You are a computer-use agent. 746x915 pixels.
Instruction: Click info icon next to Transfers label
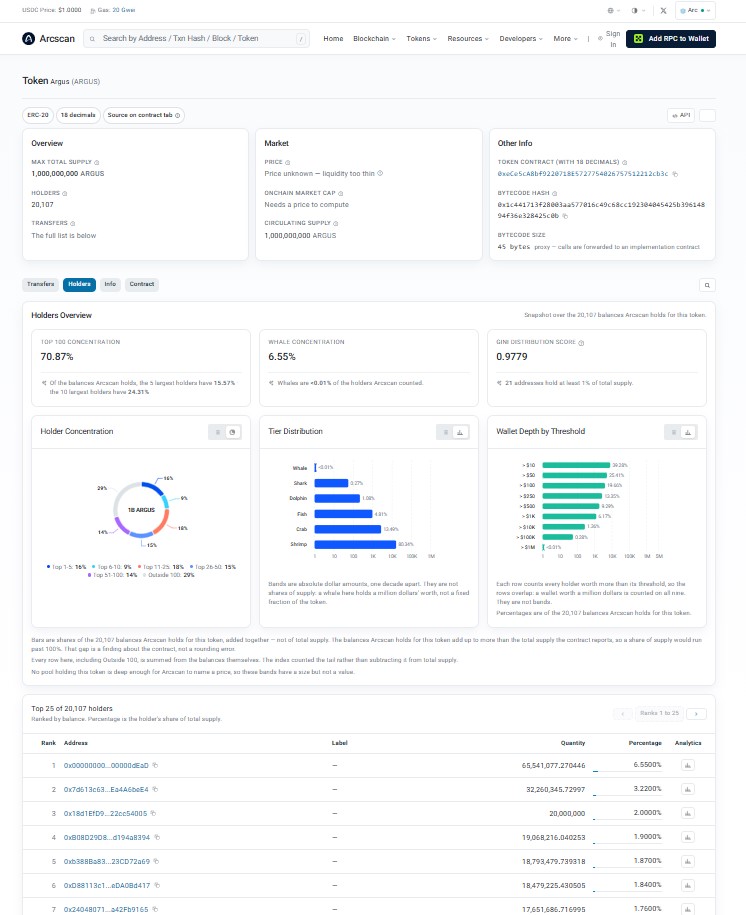[73, 223]
